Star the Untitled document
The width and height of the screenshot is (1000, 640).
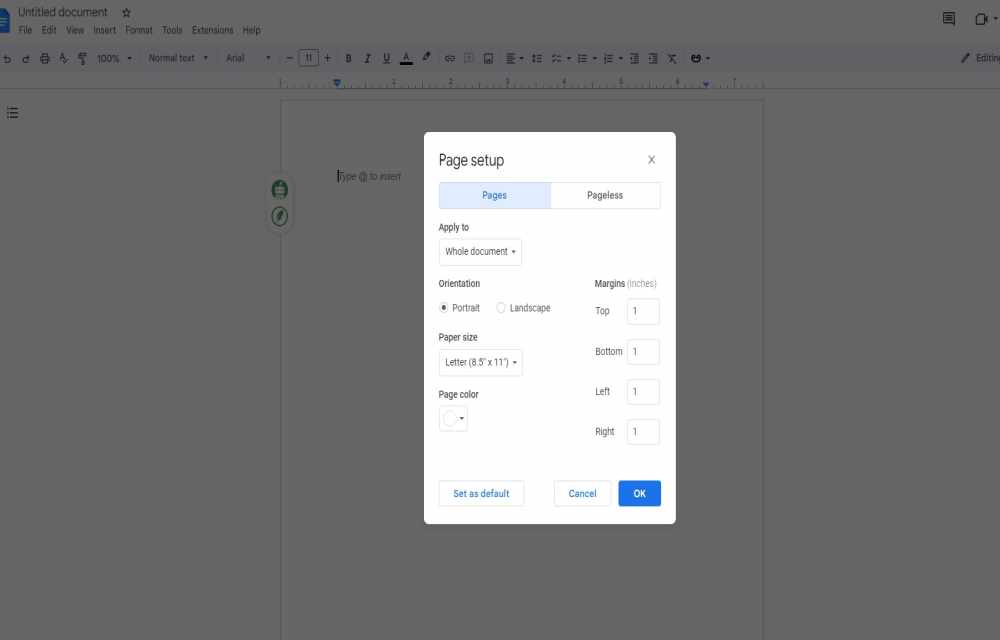[x=125, y=12]
